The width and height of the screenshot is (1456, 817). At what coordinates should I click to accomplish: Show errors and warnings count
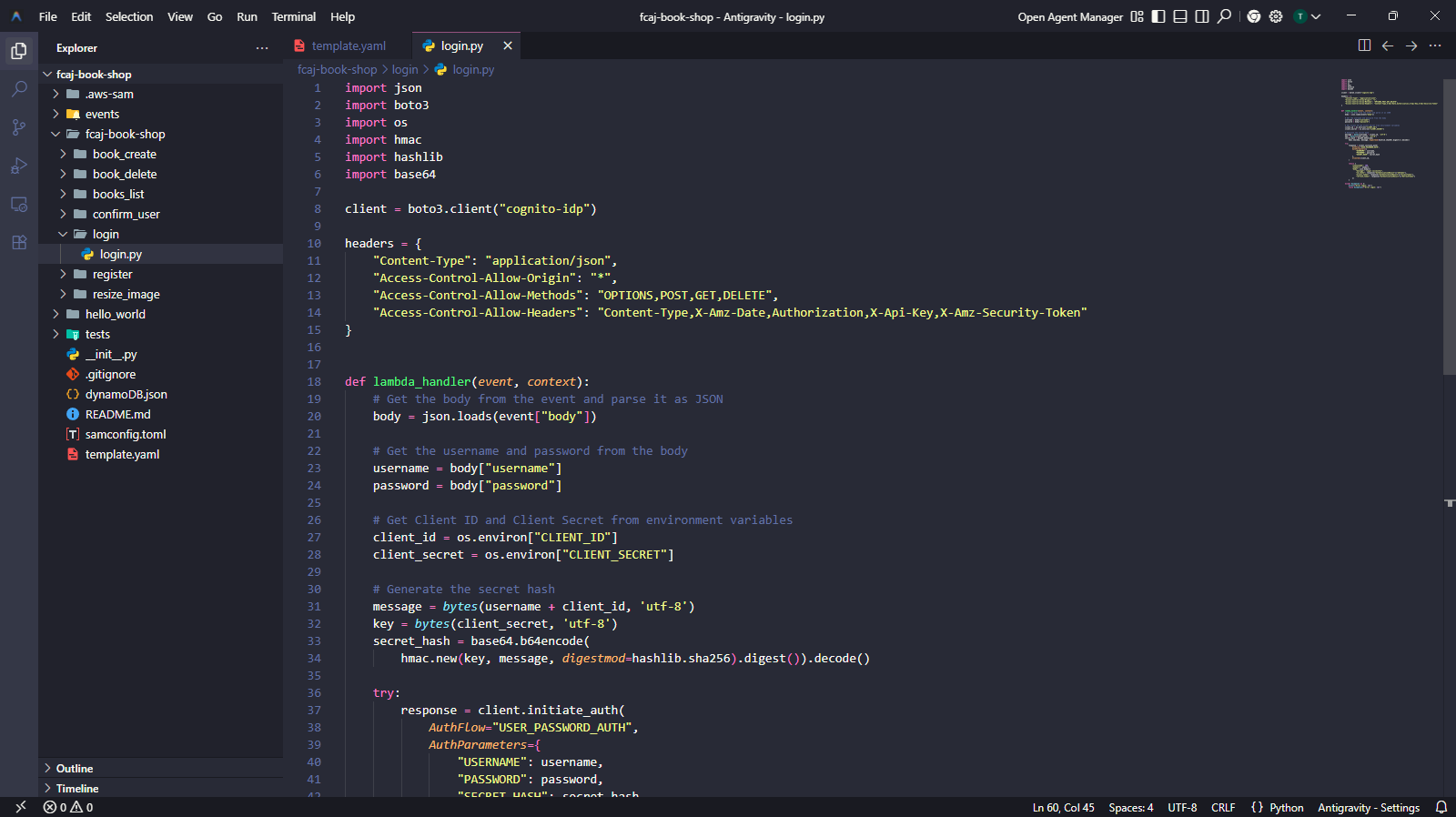(68, 807)
